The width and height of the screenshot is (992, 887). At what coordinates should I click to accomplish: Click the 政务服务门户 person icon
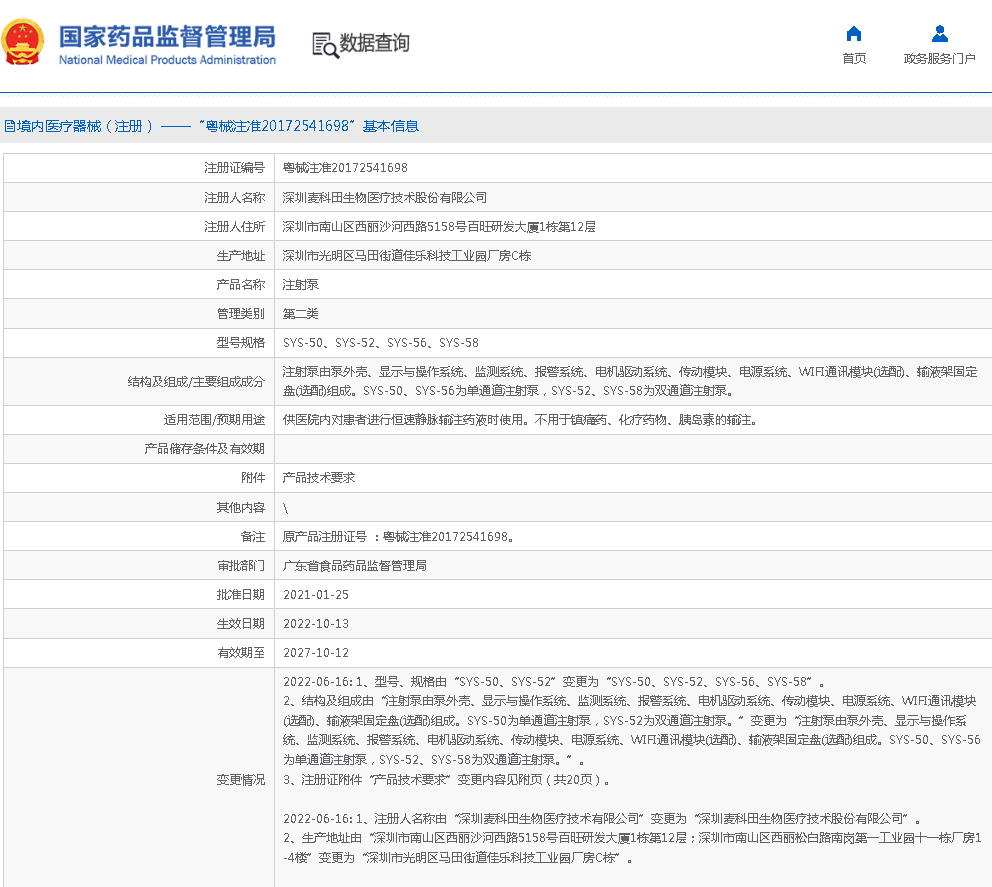pyautogui.click(x=939, y=34)
